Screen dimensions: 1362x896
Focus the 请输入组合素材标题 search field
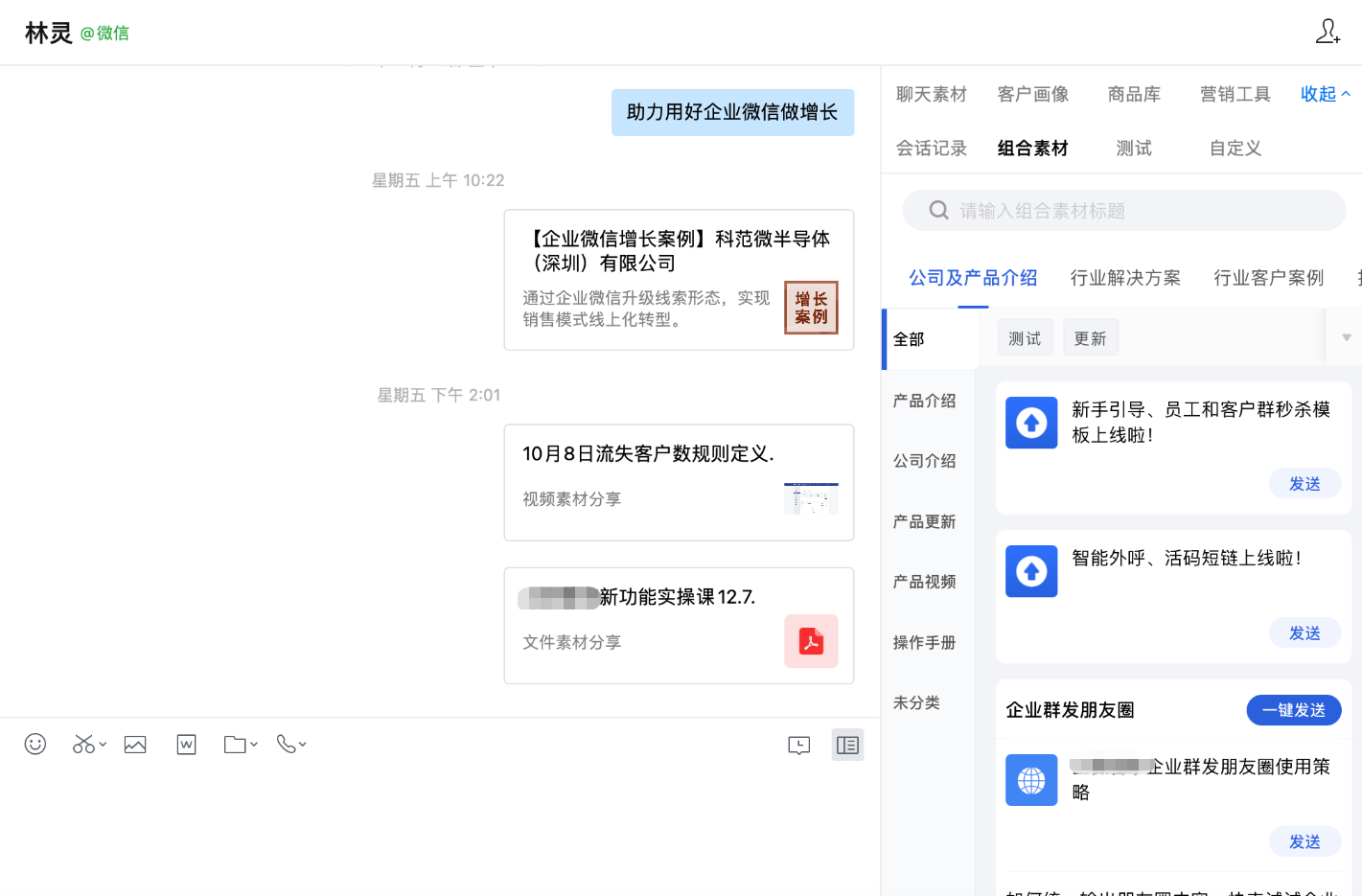[x=1124, y=210]
